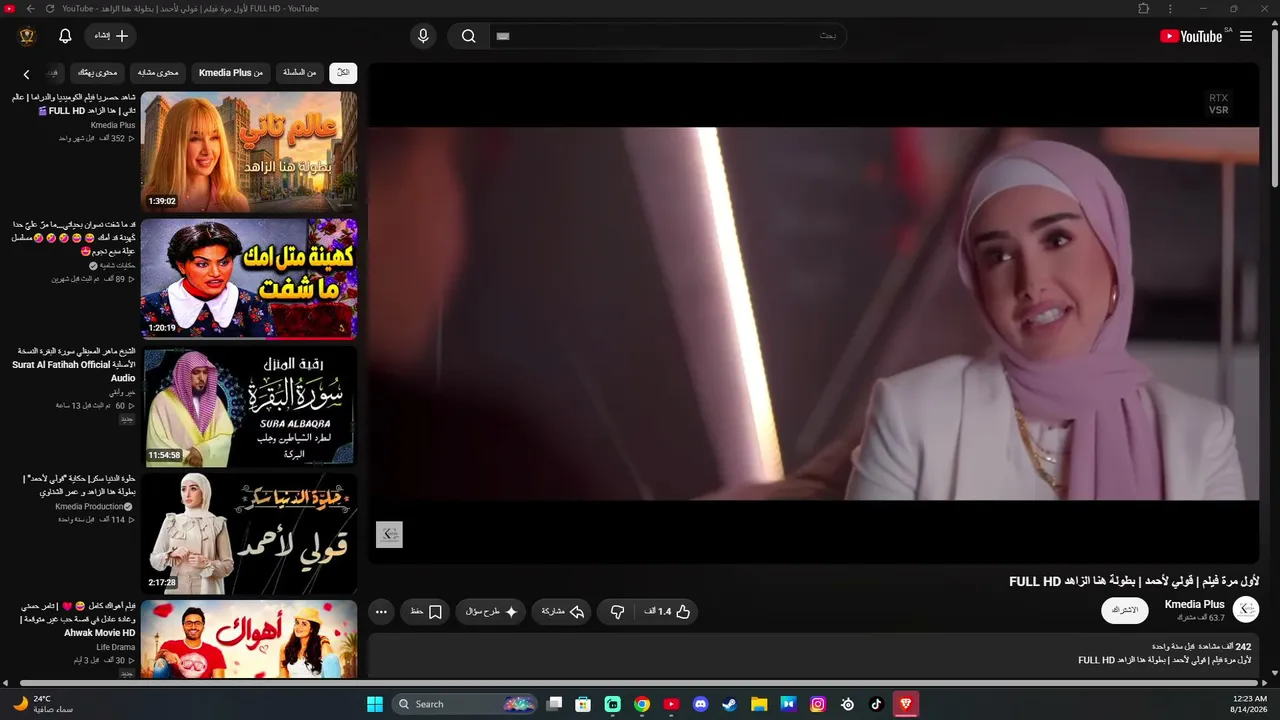1280x720 pixels.
Task: Expand the video description box
Action: click(813, 654)
